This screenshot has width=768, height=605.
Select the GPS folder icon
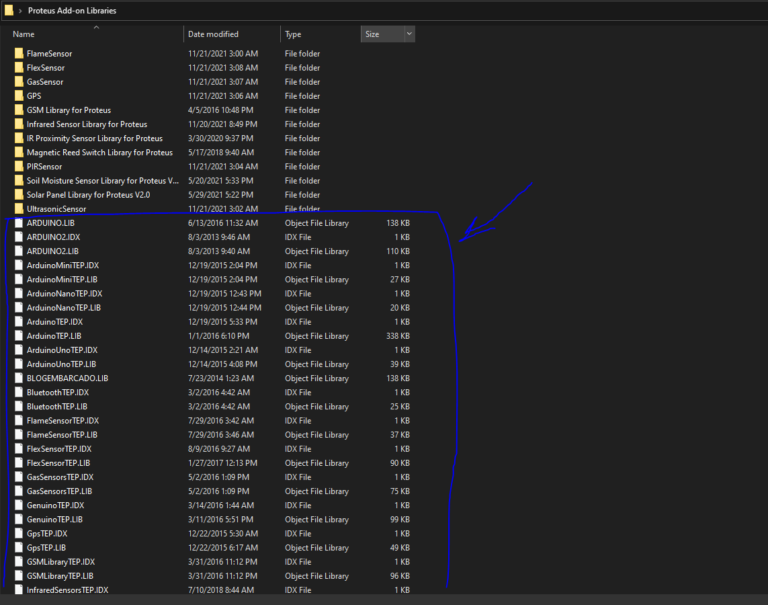pos(19,96)
